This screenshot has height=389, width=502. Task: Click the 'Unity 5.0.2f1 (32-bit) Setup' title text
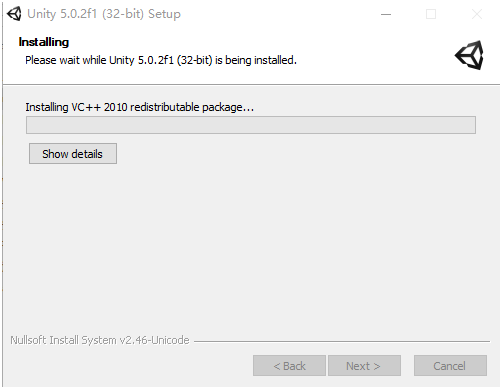point(104,14)
